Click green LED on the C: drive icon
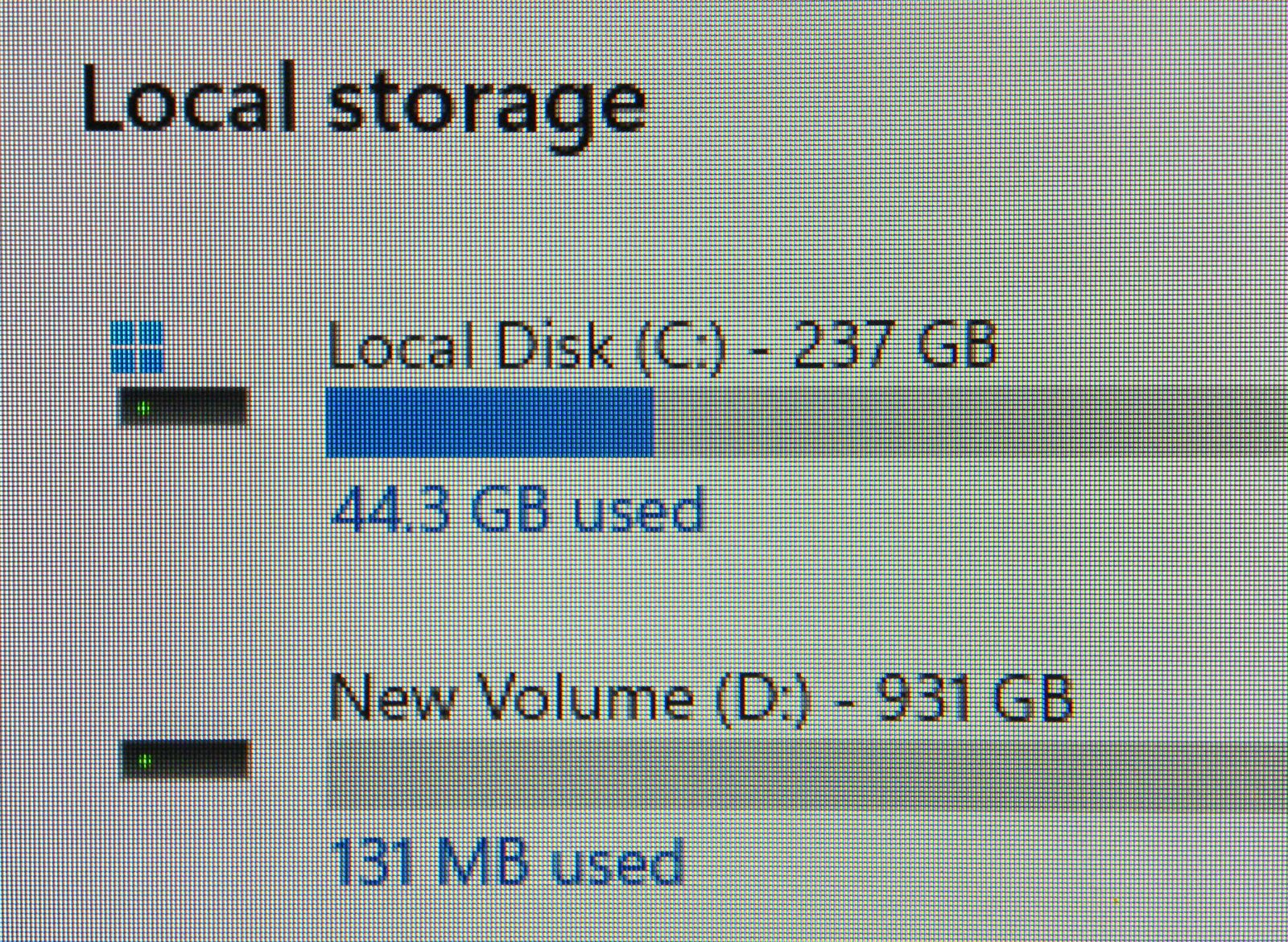The width and height of the screenshot is (1288, 942). pyautogui.click(x=145, y=408)
